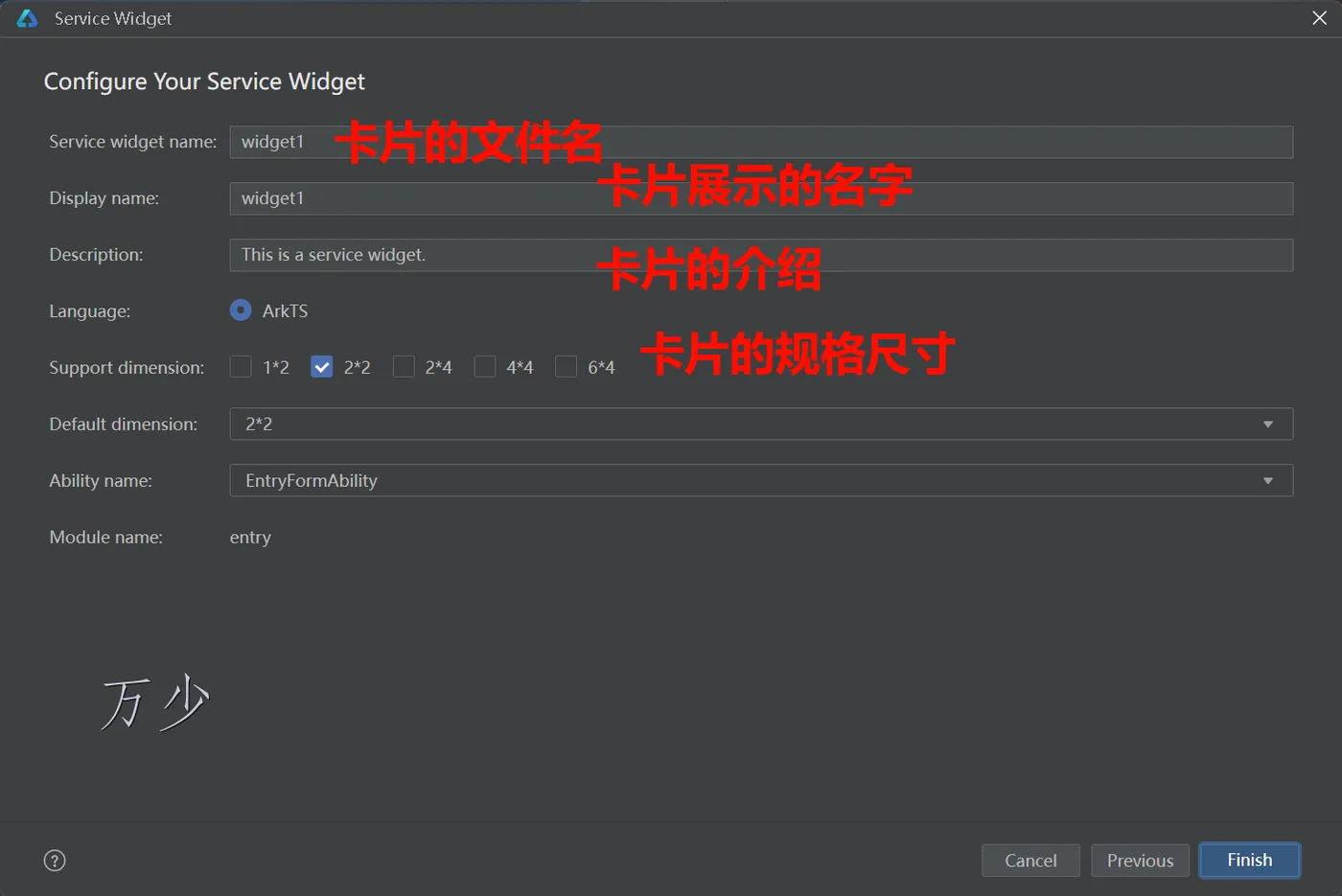Click the help question mark icon

pos(56,861)
